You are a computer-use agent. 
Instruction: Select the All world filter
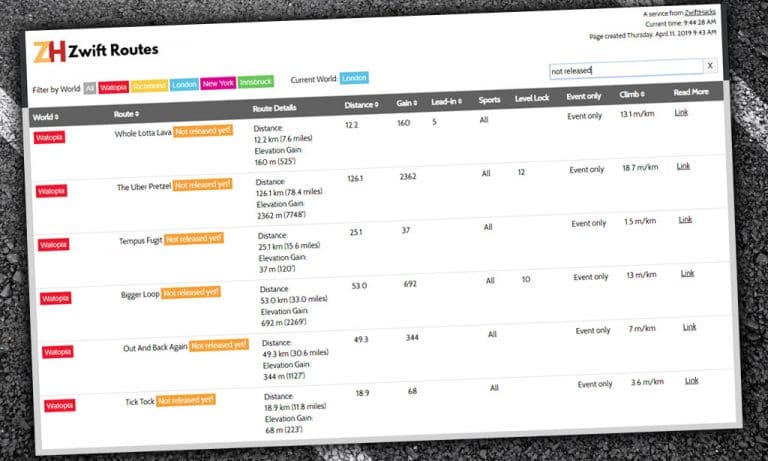pos(89,89)
